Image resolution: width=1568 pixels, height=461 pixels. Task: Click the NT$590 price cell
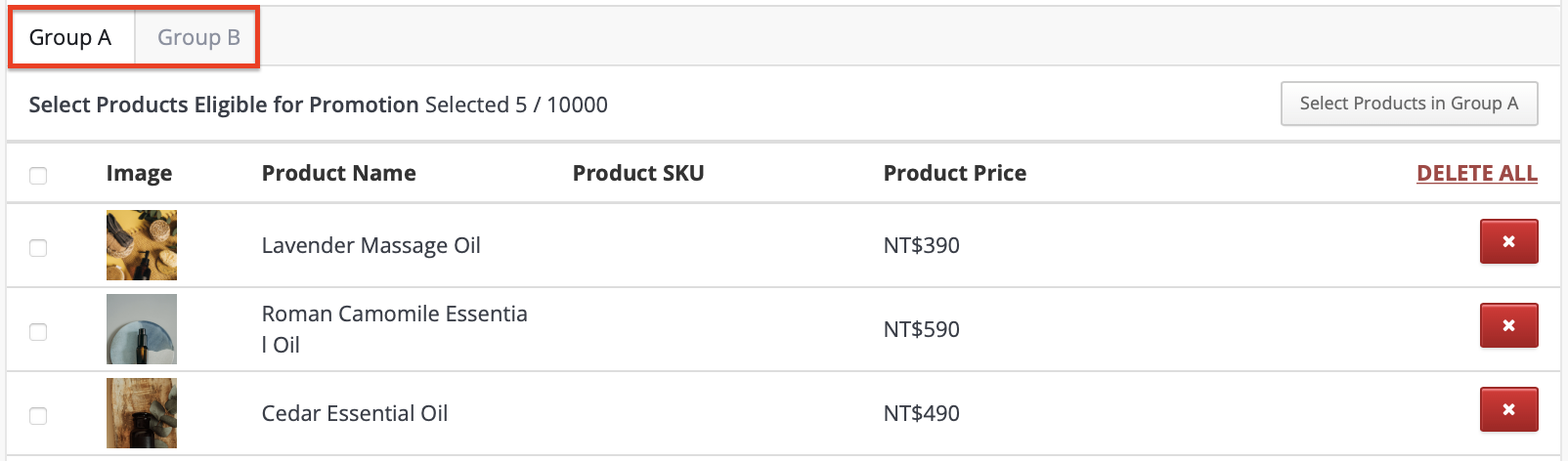click(x=921, y=329)
